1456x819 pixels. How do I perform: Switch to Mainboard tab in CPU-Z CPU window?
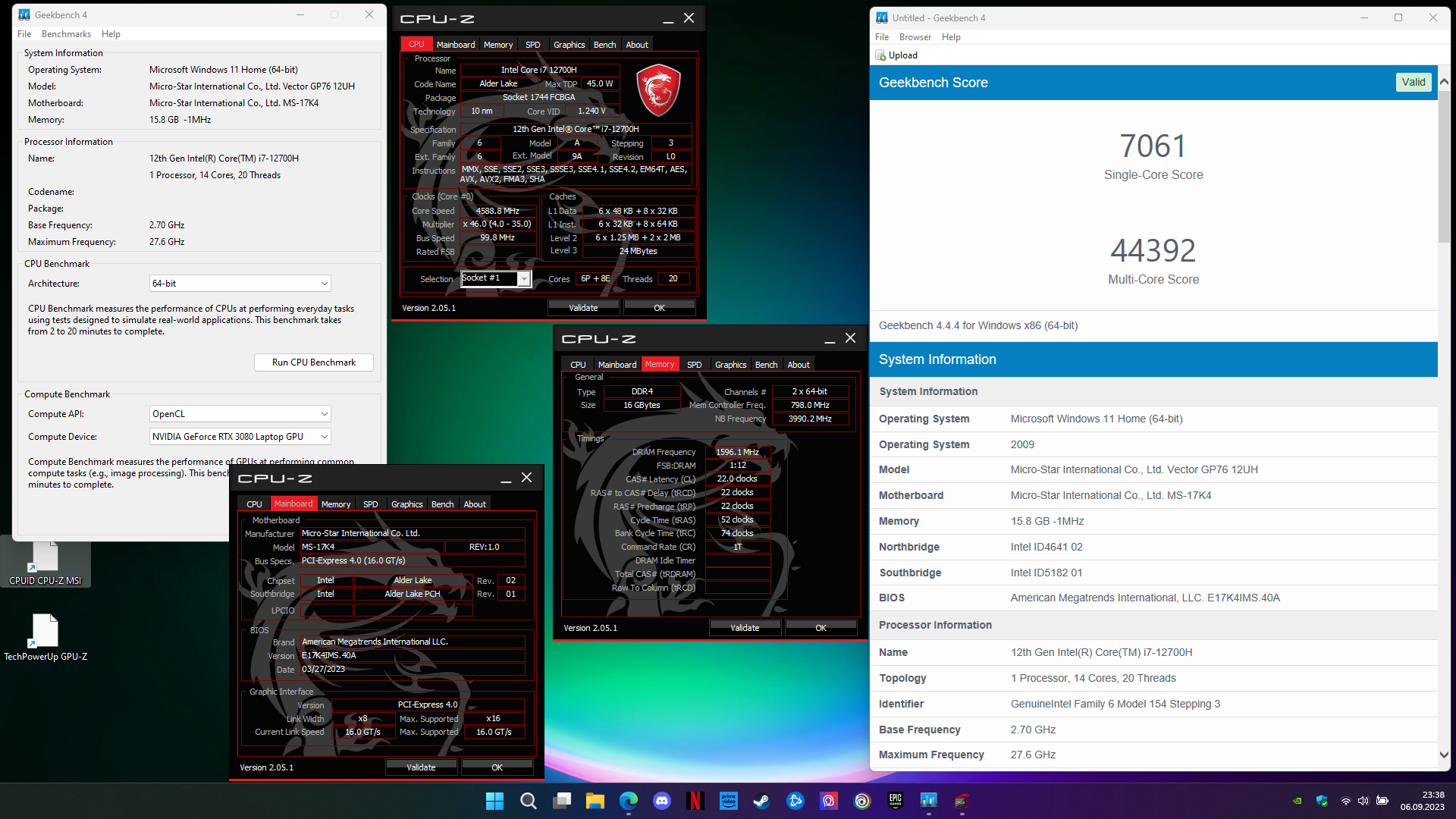(456, 45)
